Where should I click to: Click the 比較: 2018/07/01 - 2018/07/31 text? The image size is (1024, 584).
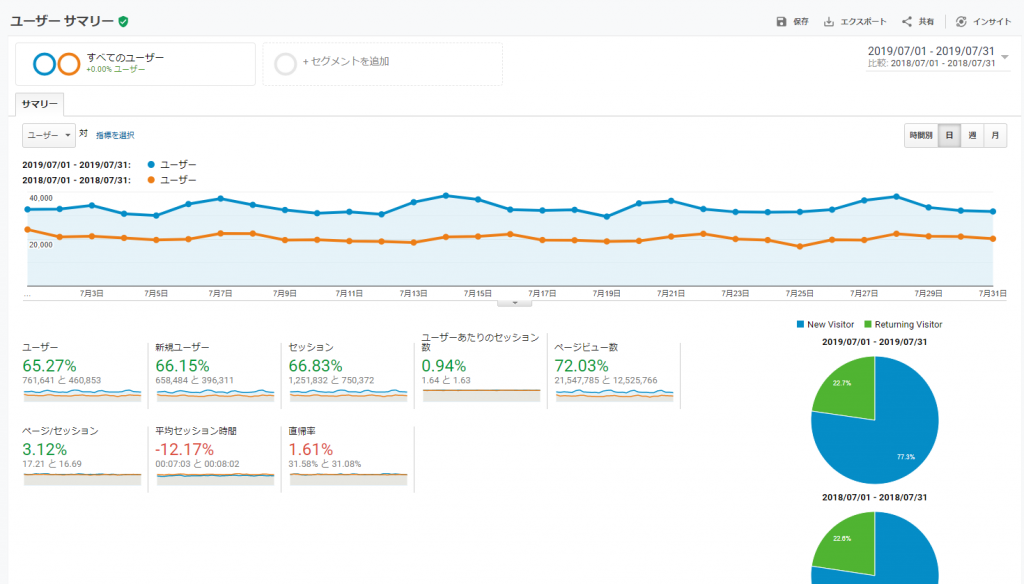click(931, 63)
